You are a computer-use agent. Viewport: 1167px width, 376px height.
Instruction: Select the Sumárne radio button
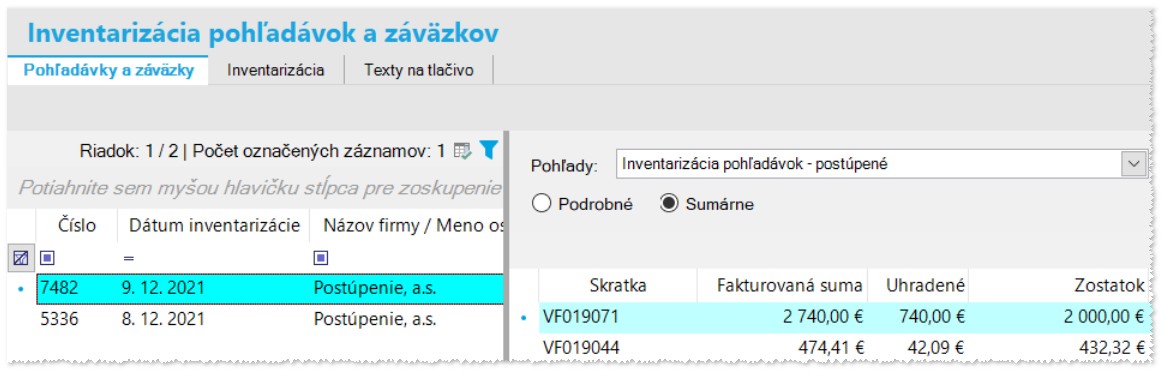(669, 204)
